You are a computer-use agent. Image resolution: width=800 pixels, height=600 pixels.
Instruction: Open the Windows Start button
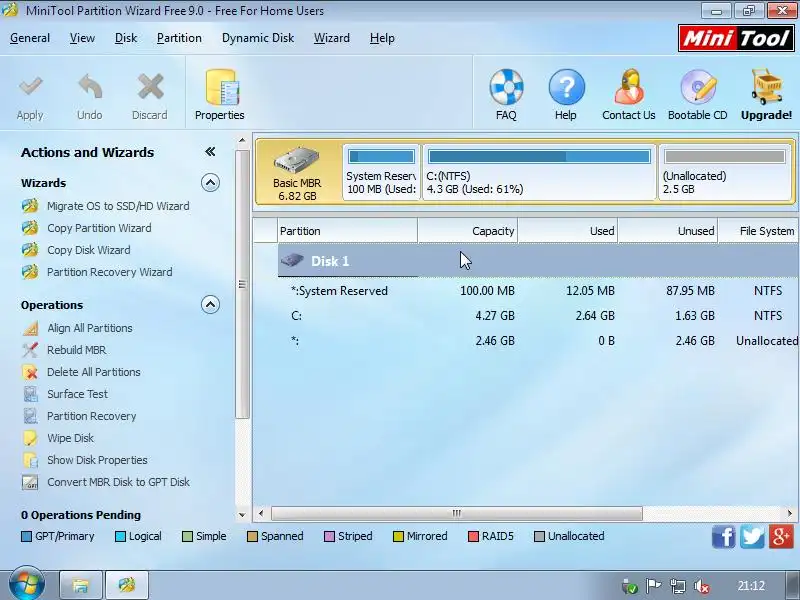pos(26,584)
